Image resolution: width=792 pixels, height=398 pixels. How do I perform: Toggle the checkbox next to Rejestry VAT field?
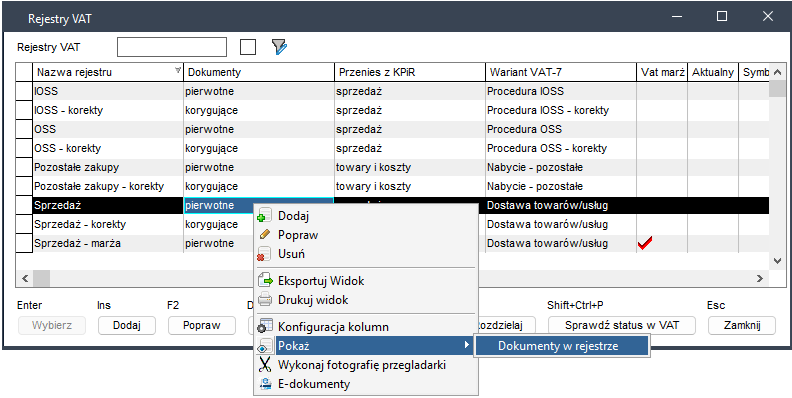click(248, 47)
